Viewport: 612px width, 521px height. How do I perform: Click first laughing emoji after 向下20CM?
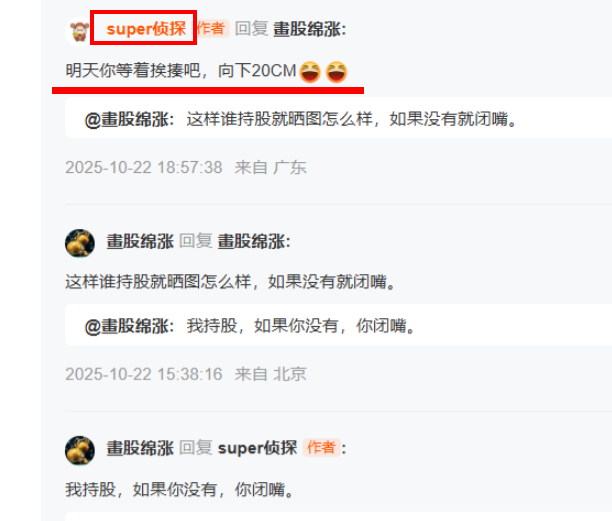(310, 72)
